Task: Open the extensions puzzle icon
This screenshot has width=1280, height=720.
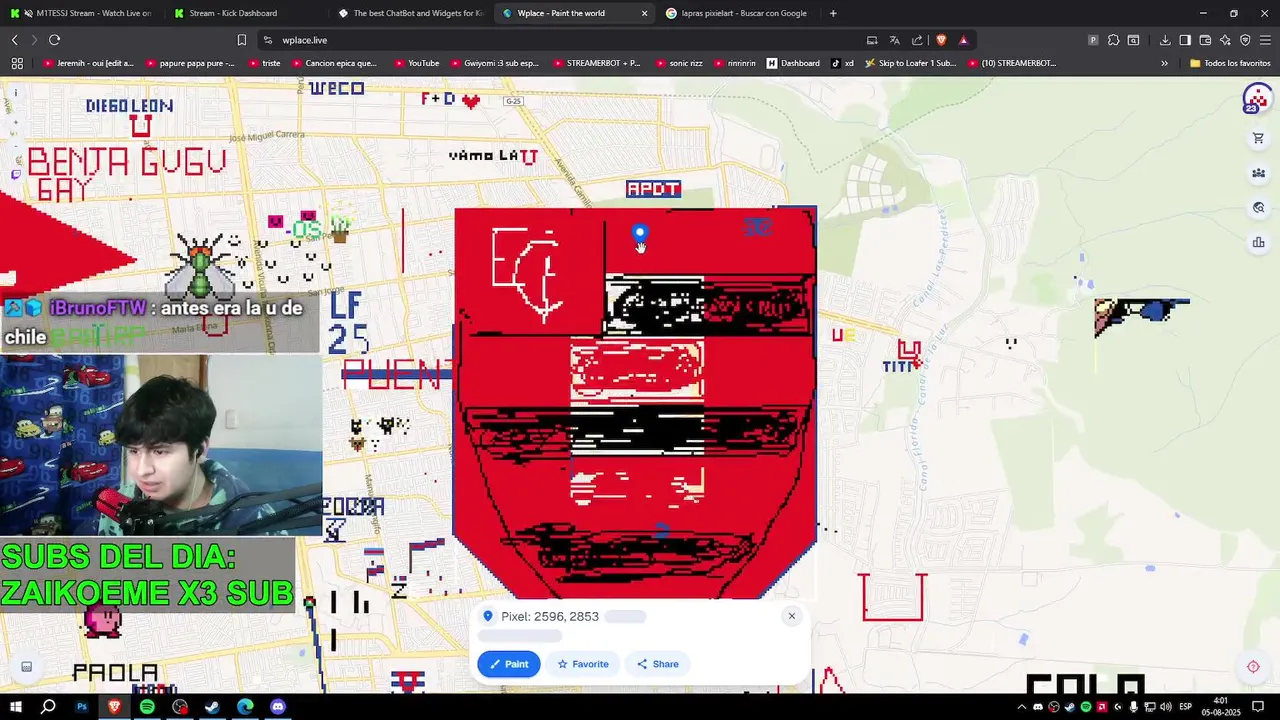Action: (x=1113, y=40)
